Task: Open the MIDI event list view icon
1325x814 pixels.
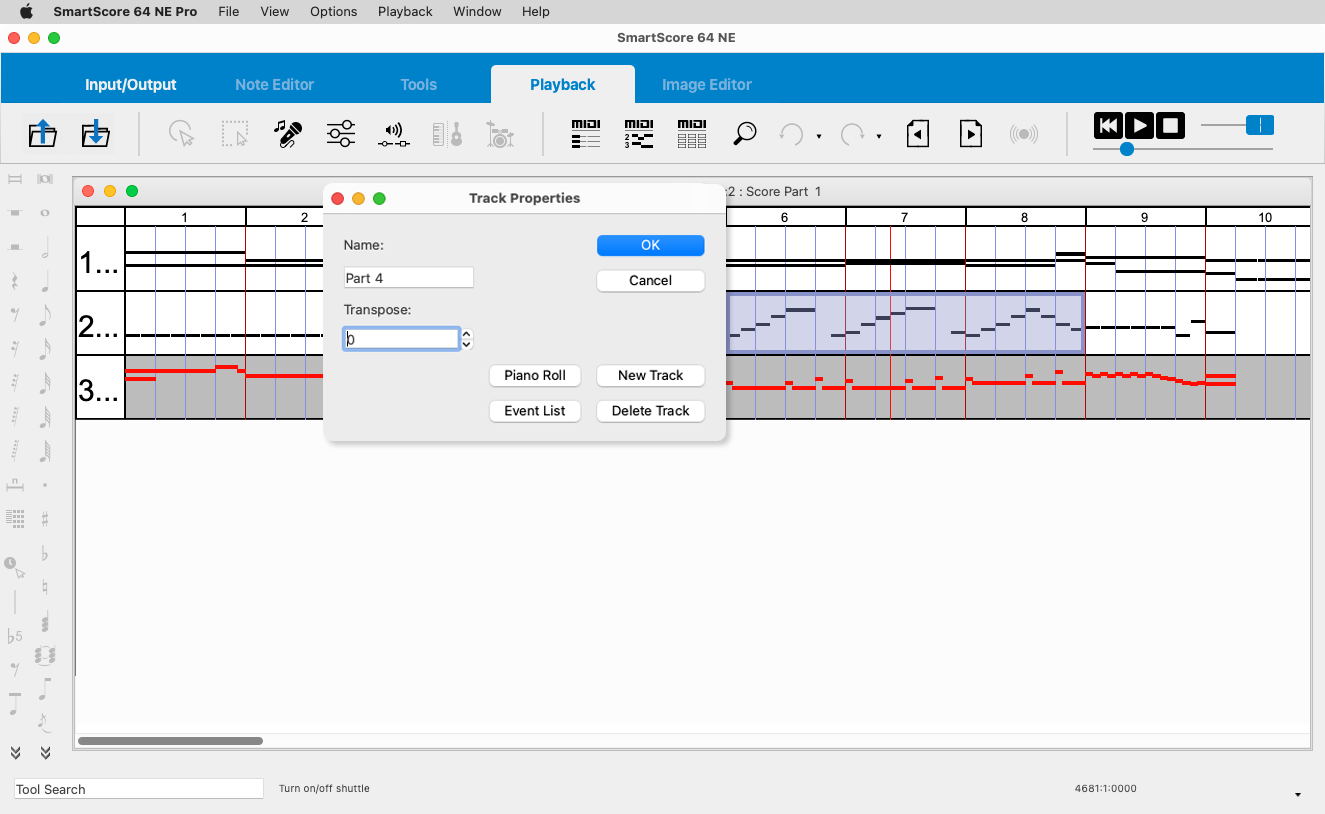Action: pyautogui.click(x=586, y=134)
